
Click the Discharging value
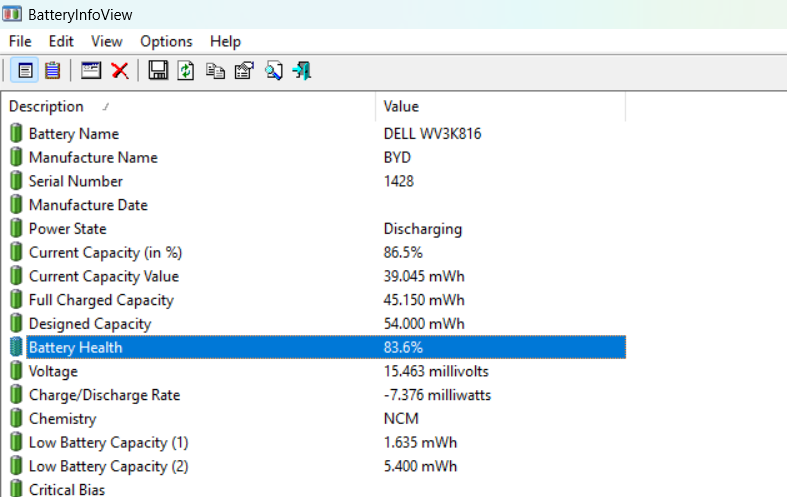click(x=423, y=228)
